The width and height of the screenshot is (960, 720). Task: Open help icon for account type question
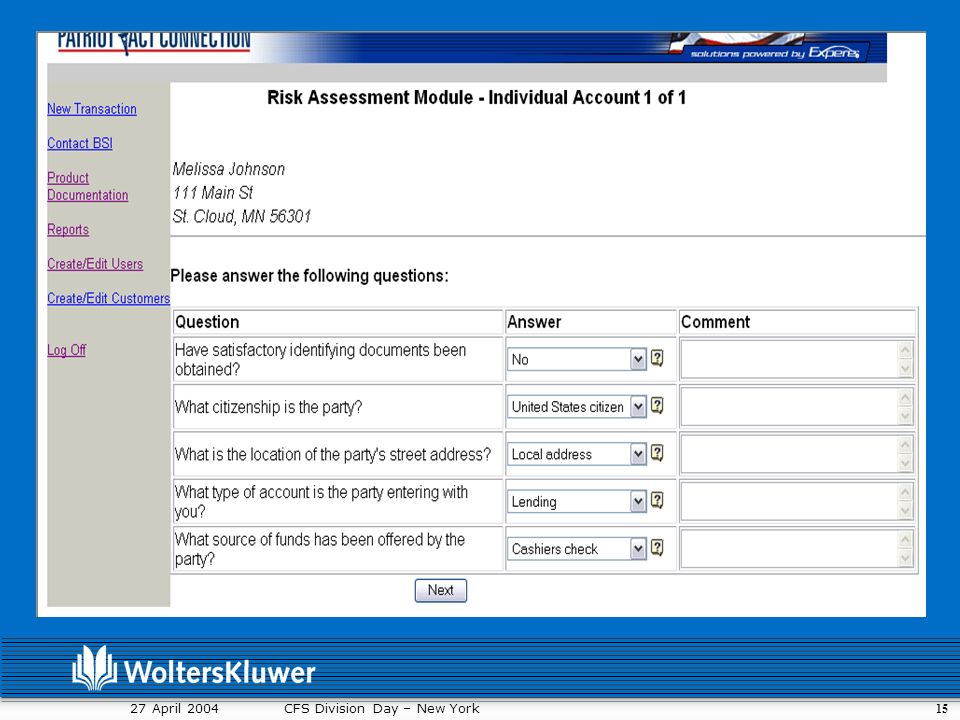coord(657,500)
